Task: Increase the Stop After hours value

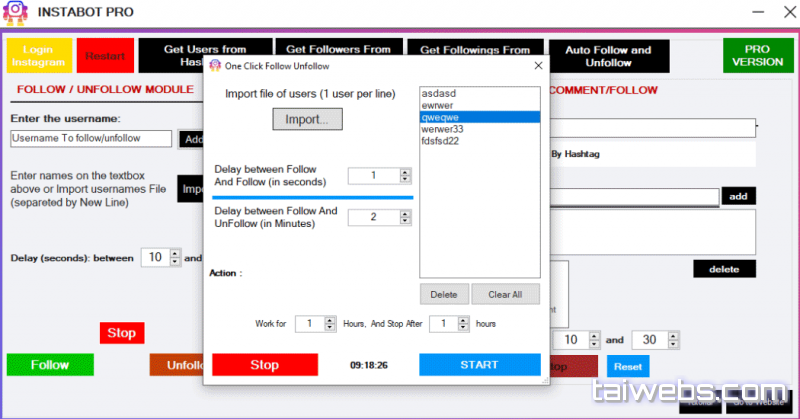Action: point(464,320)
